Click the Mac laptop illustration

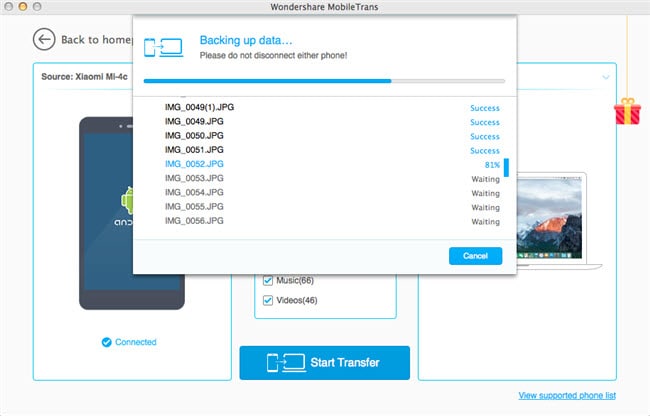(x=558, y=220)
